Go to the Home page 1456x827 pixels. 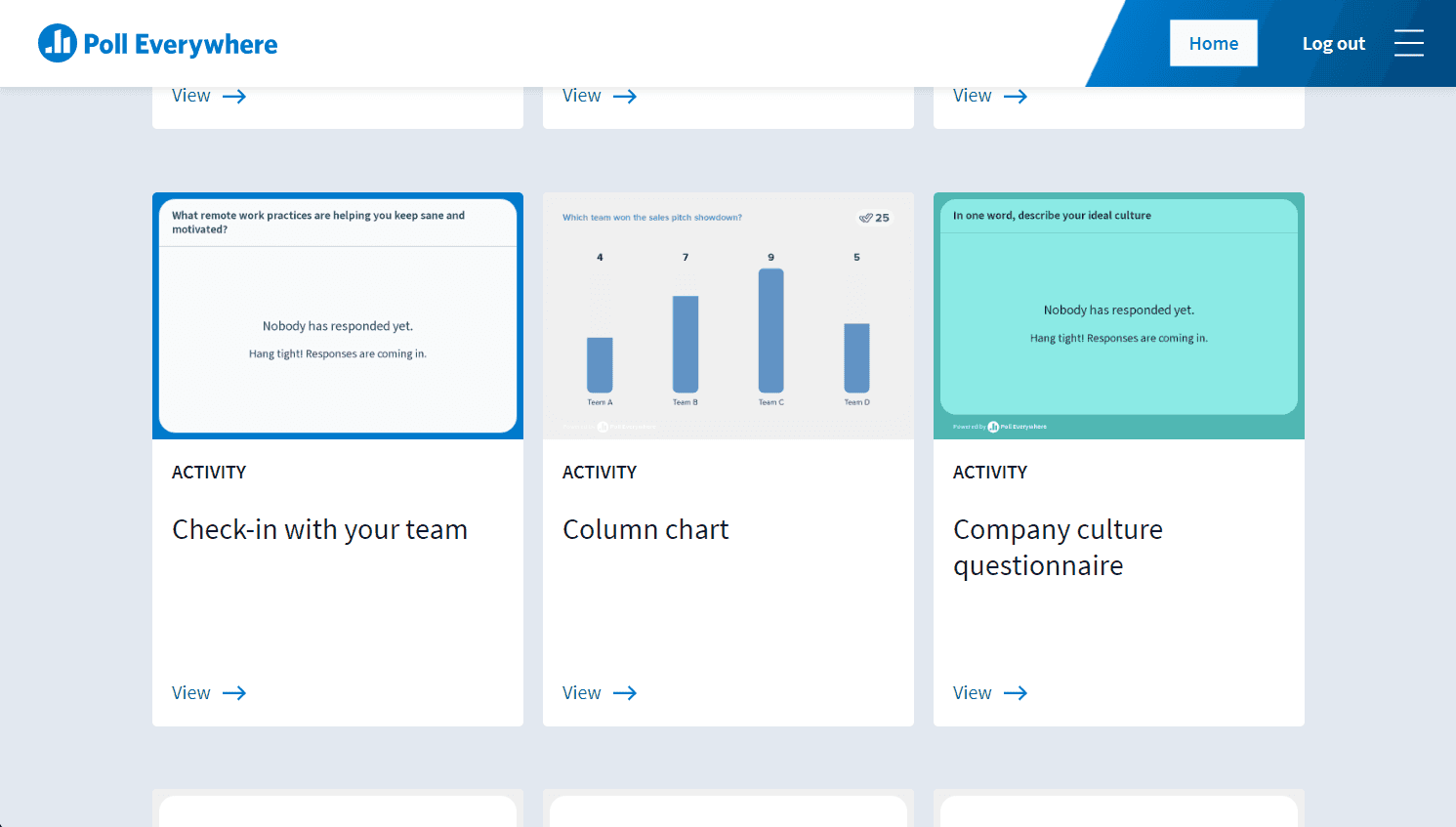[x=1213, y=43]
